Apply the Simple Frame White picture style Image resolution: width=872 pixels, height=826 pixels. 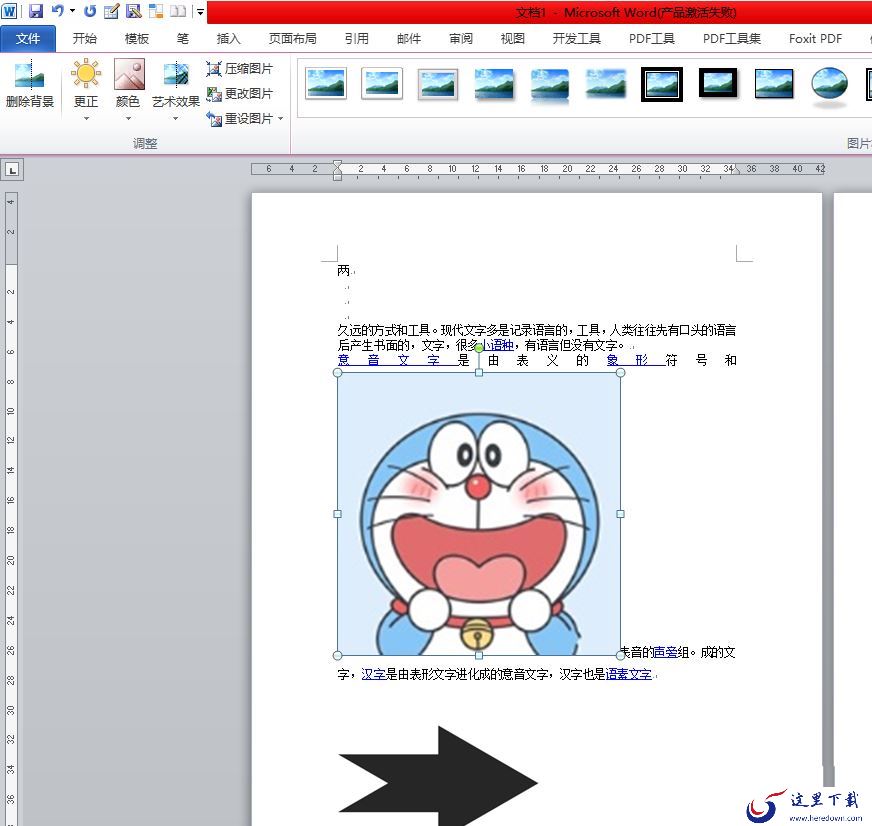tap(326, 83)
